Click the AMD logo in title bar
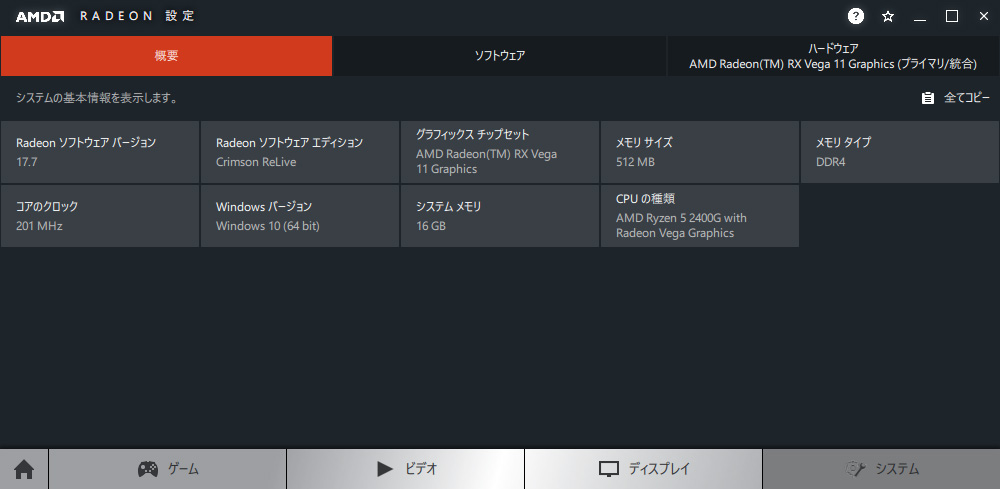Screen dimensions: 1000x489 point(40,17)
